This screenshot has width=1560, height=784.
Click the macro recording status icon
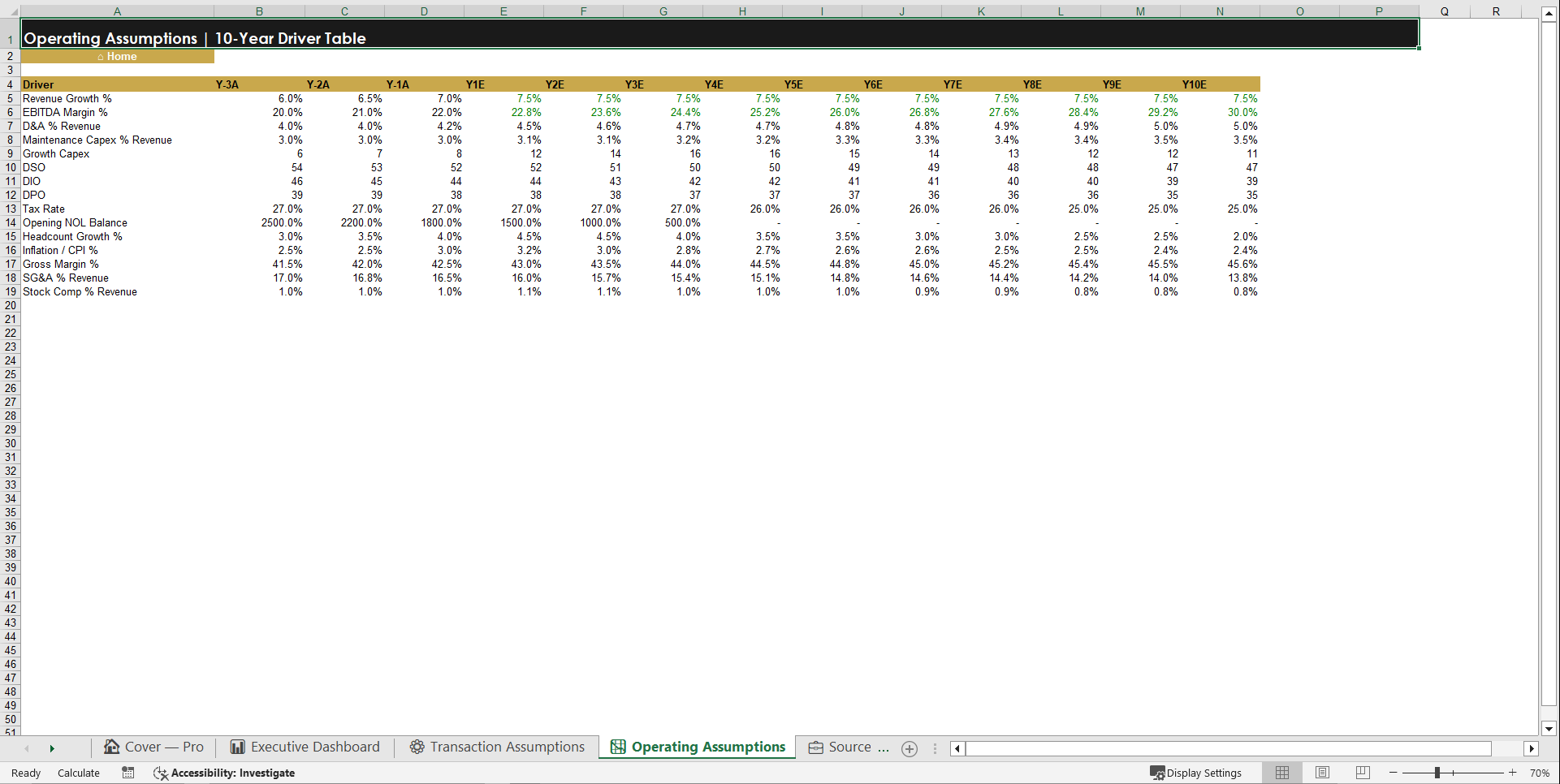(128, 773)
